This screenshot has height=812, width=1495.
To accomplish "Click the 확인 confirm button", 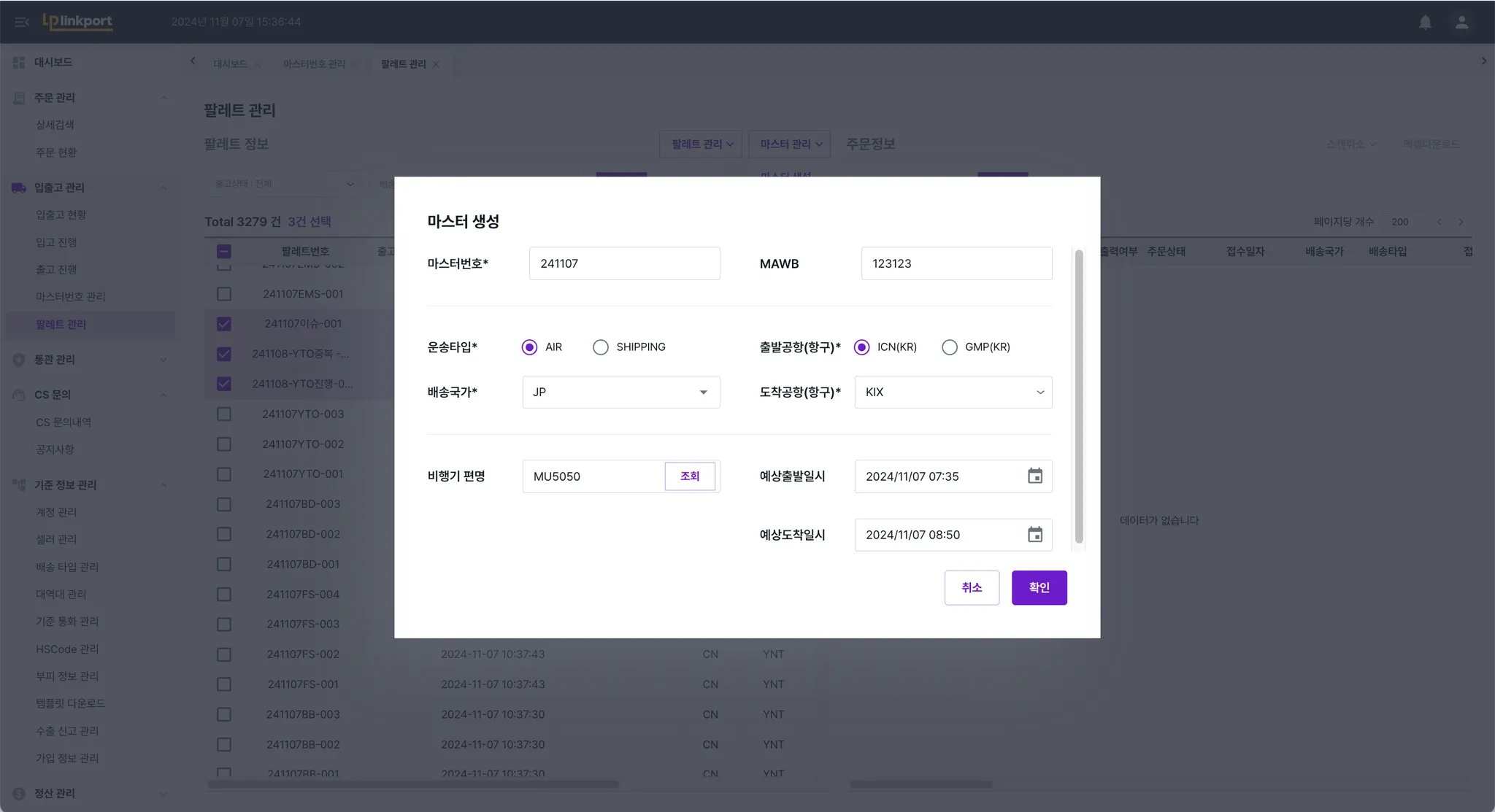I will (x=1039, y=587).
